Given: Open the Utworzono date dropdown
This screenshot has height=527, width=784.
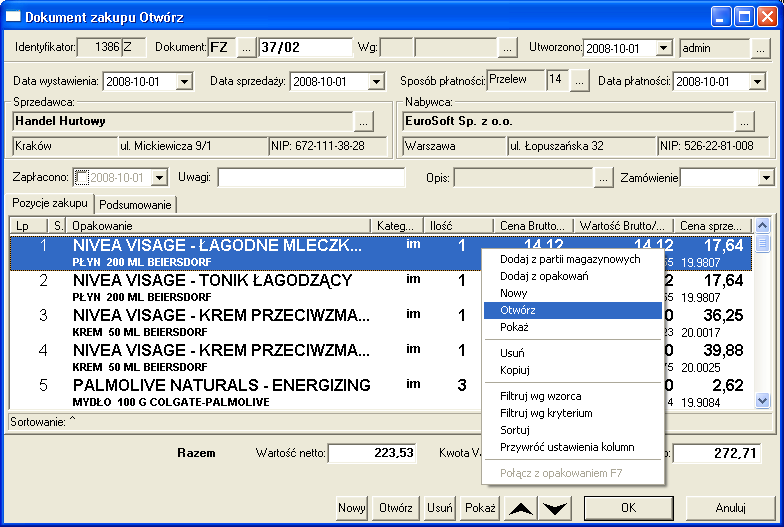Looking at the screenshot, I should [x=663, y=48].
